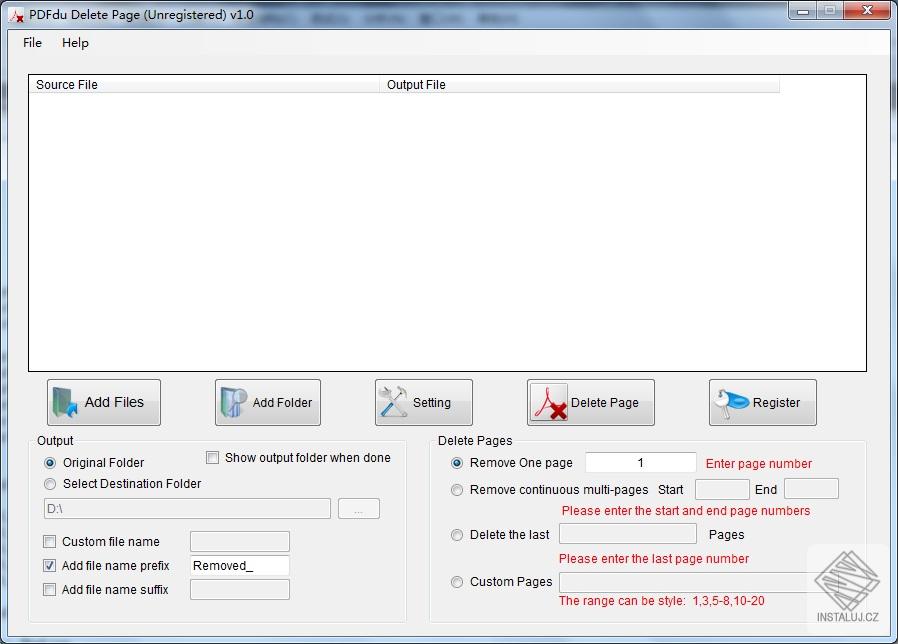Open the File menu
The height and width of the screenshot is (644, 898).
31,43
